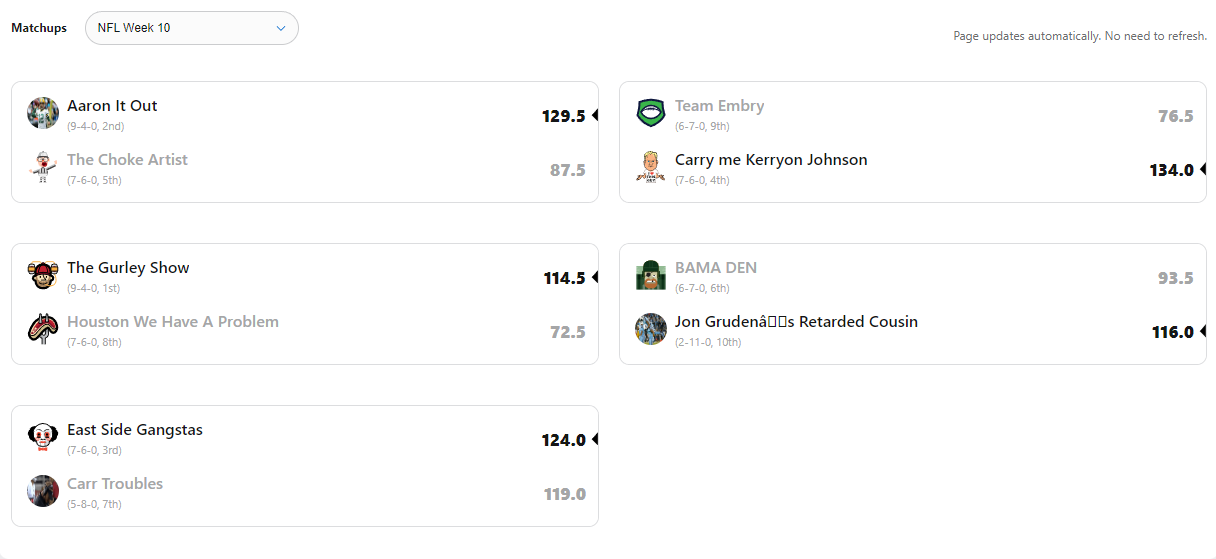The height and width of the screenshot is (559, 1216).
Task: Open the NFL Week 10 matchups dropdown
Action: pos(192,28)
